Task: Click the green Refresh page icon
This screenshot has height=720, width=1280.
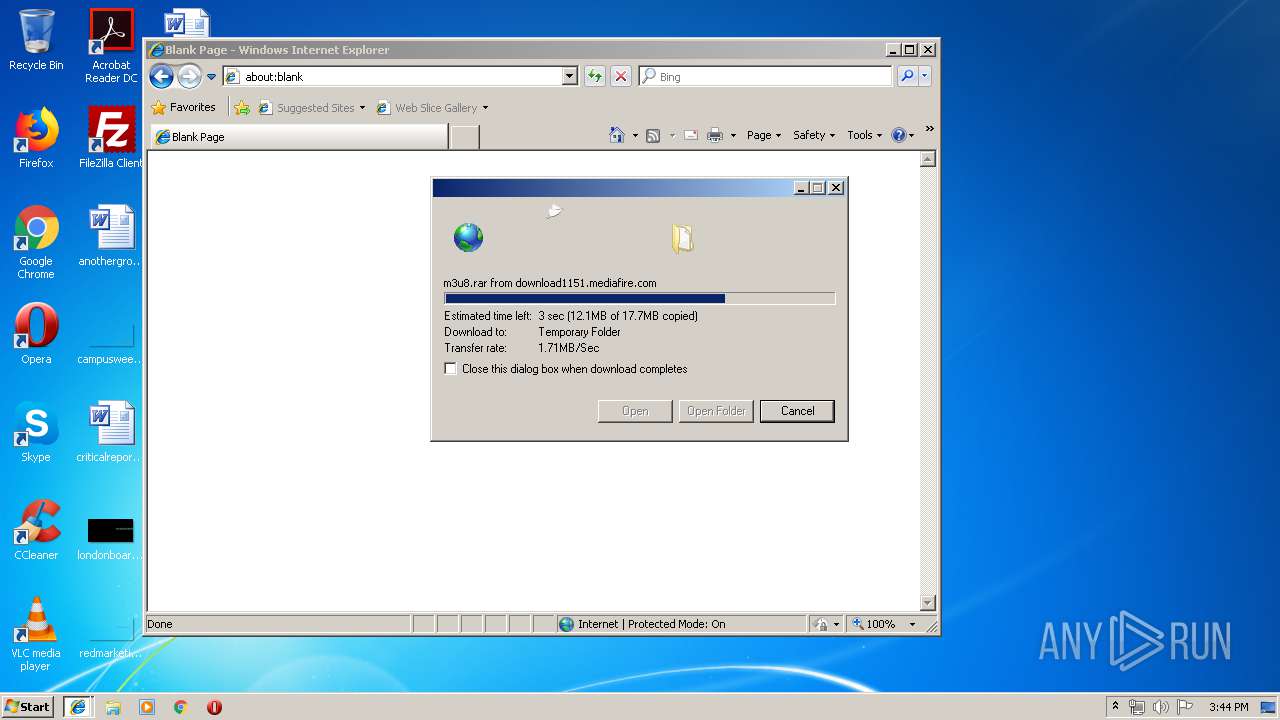Action: tap(595, 76)
